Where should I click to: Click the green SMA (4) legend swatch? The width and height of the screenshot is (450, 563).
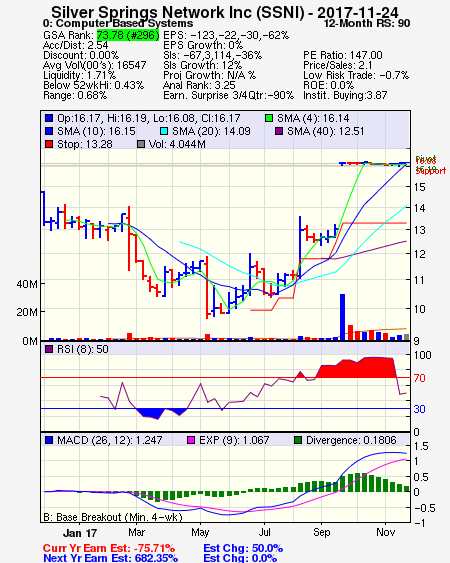(269, 118)
